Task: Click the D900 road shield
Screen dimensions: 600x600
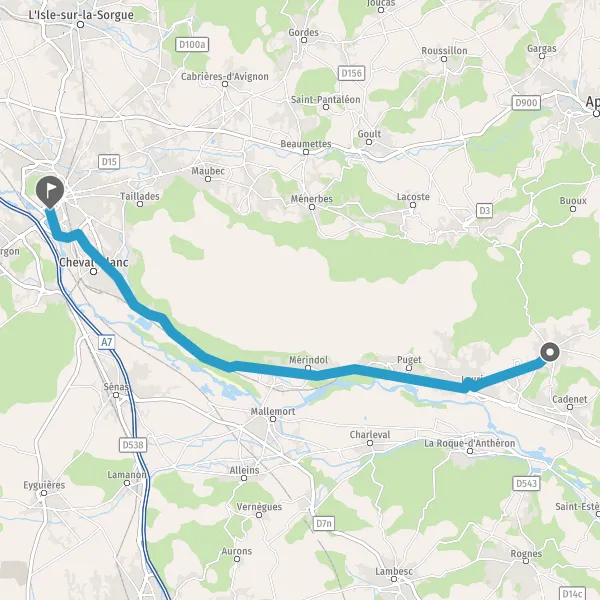Action: tap(526, 103)
